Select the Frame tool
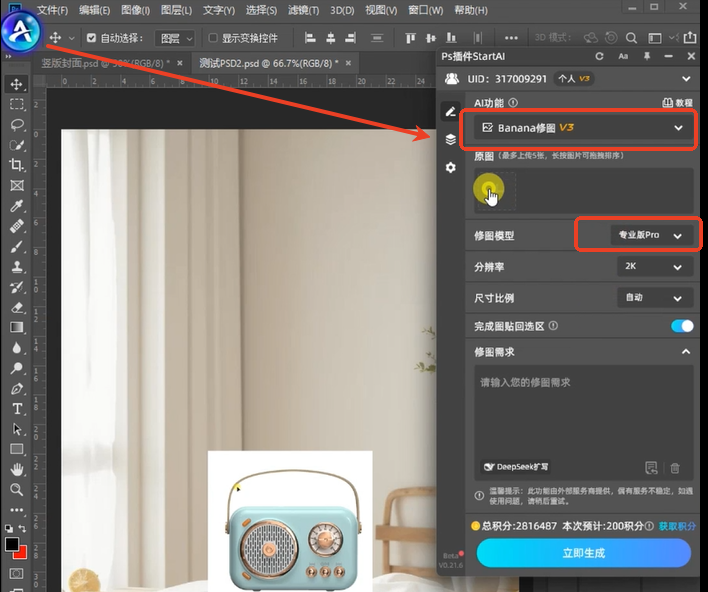 tap(17, 186)
